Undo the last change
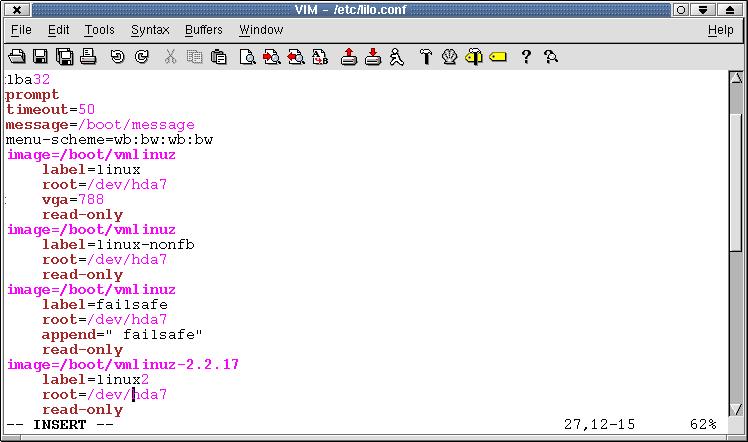Screen dimensions: 748x442 tap(117, 56)
